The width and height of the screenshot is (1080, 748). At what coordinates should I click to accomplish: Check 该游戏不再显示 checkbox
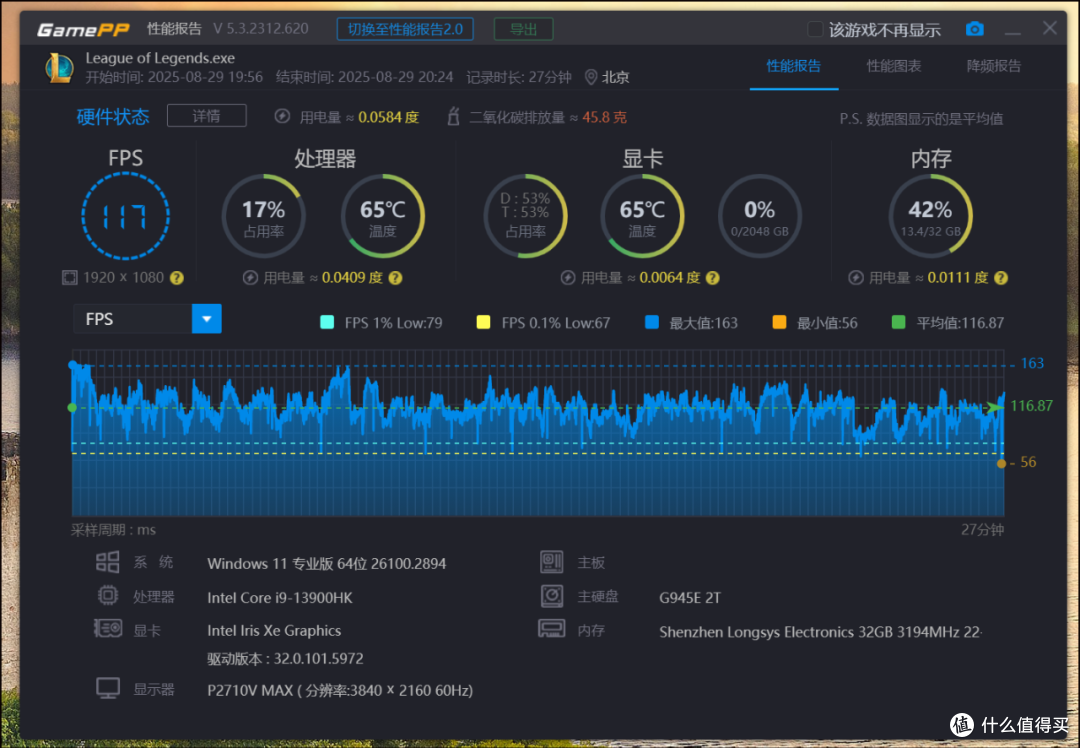[815, 29]
